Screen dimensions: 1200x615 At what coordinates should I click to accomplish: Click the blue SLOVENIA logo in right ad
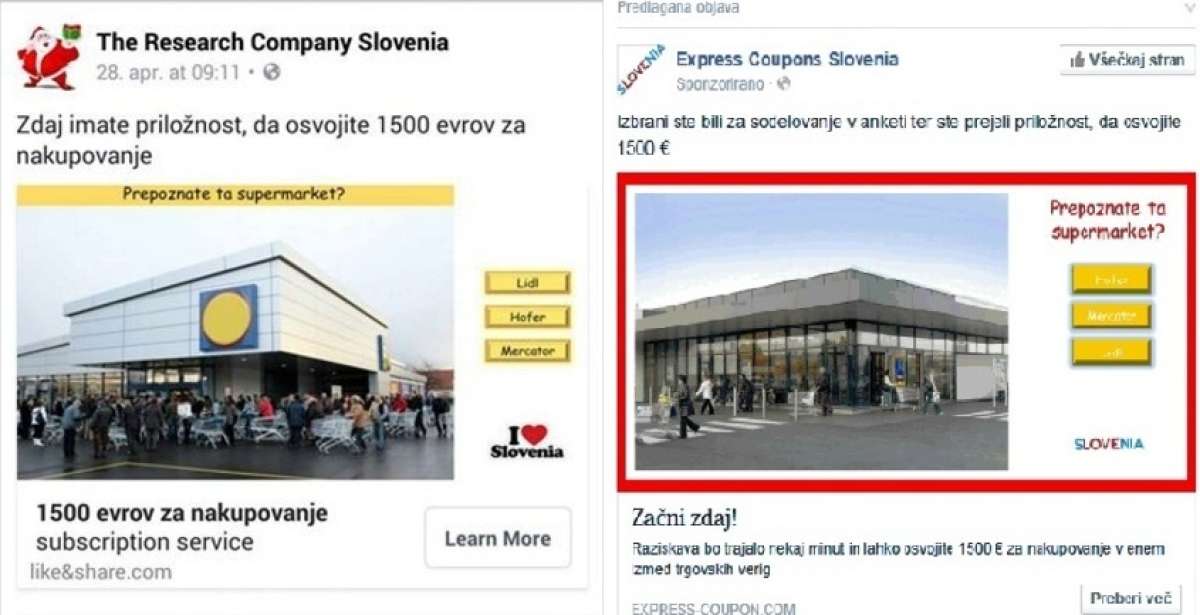(x=1109, y=443)
